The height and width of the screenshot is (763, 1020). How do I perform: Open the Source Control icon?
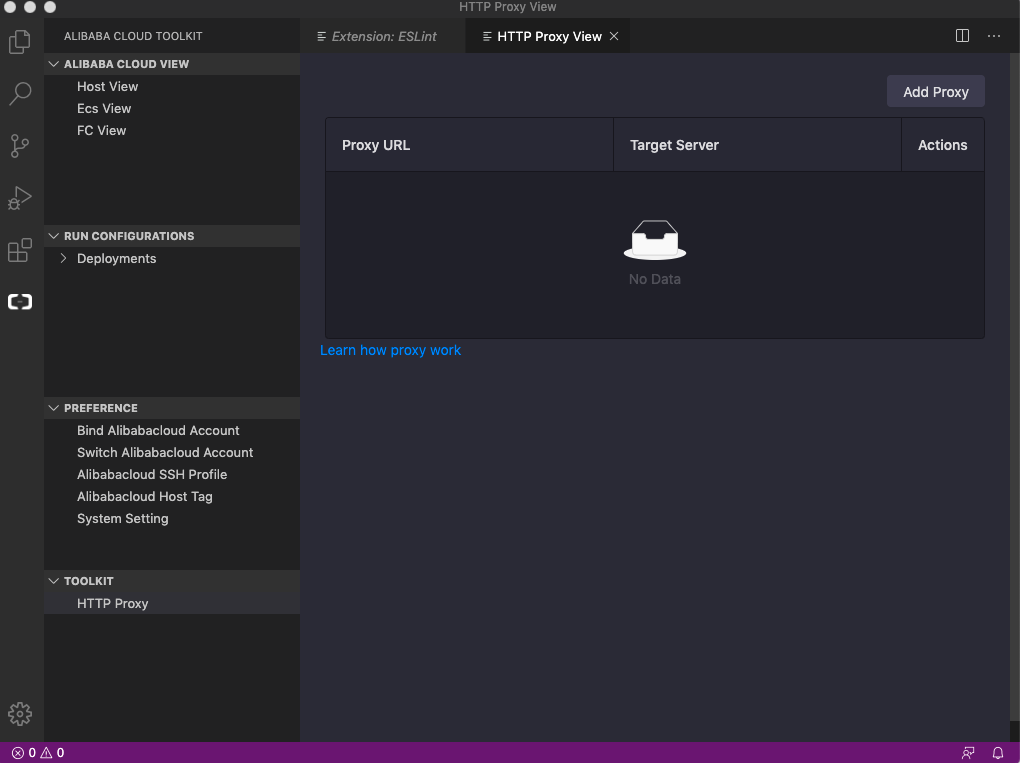click(20, 146)
